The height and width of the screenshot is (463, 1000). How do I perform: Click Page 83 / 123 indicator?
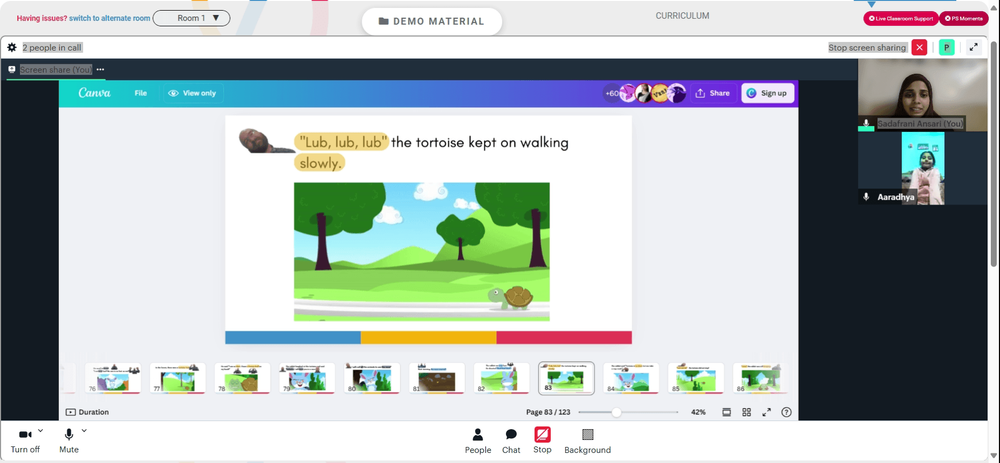coord(548,413)
